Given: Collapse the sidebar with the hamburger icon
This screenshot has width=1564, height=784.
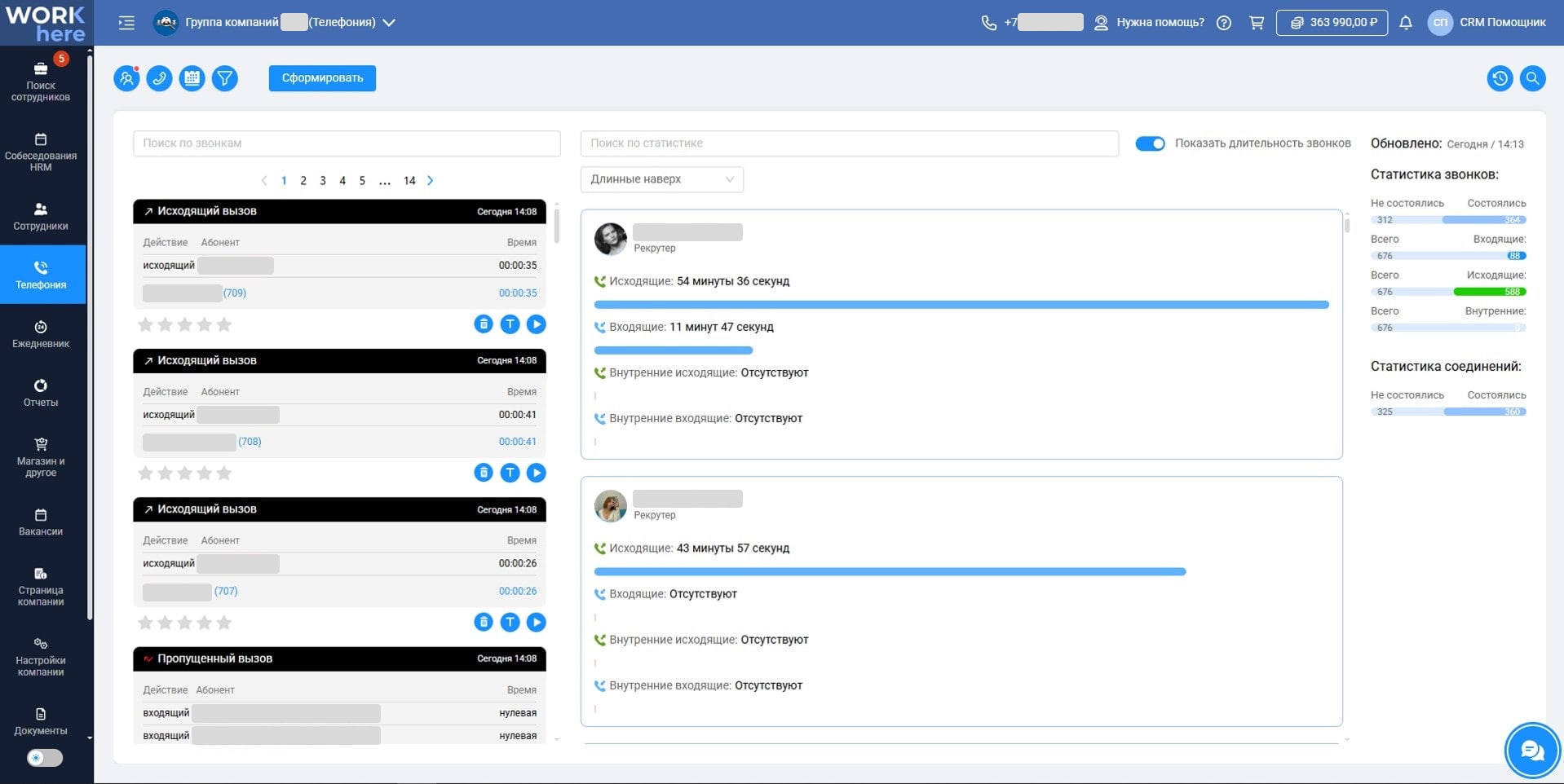Looking at the screenshot, I should point(126,23).
